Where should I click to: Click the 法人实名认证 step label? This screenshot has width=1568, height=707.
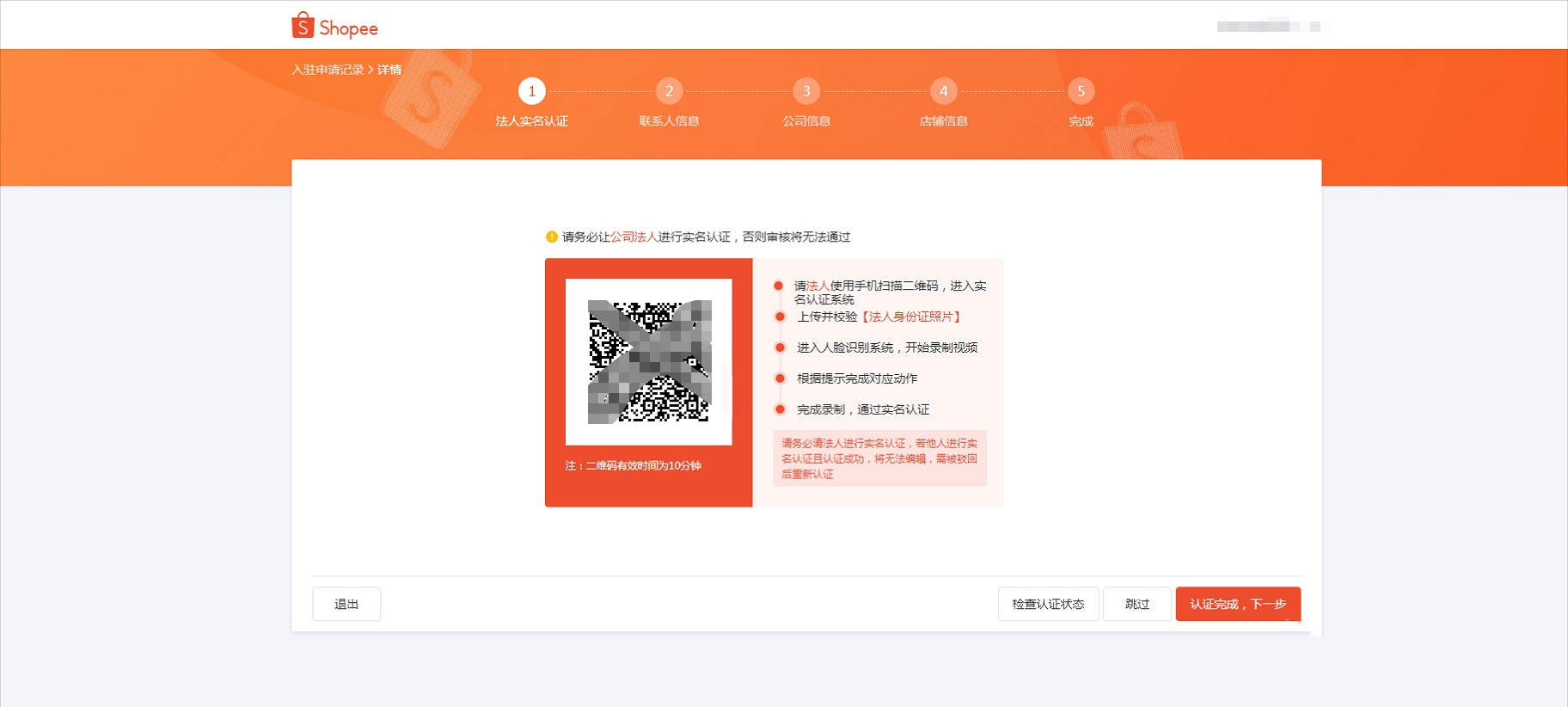(532, 121)
